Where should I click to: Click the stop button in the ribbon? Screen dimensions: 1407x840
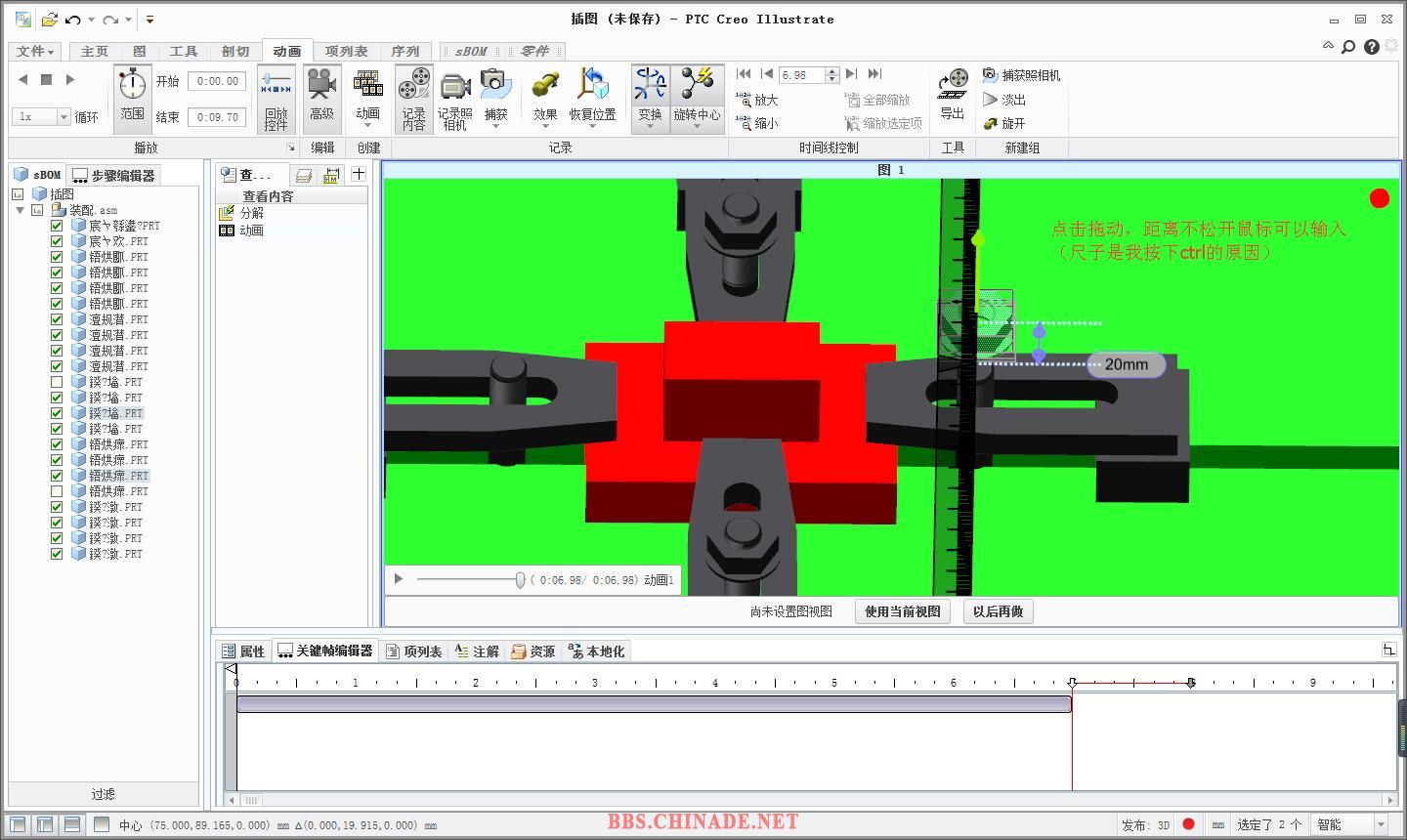(x=46, y=80)
